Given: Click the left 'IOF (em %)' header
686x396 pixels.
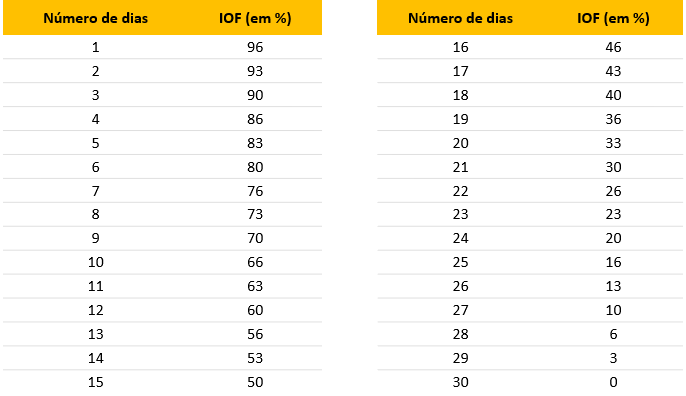Looking at the screenshot, I should click(255, 18).
